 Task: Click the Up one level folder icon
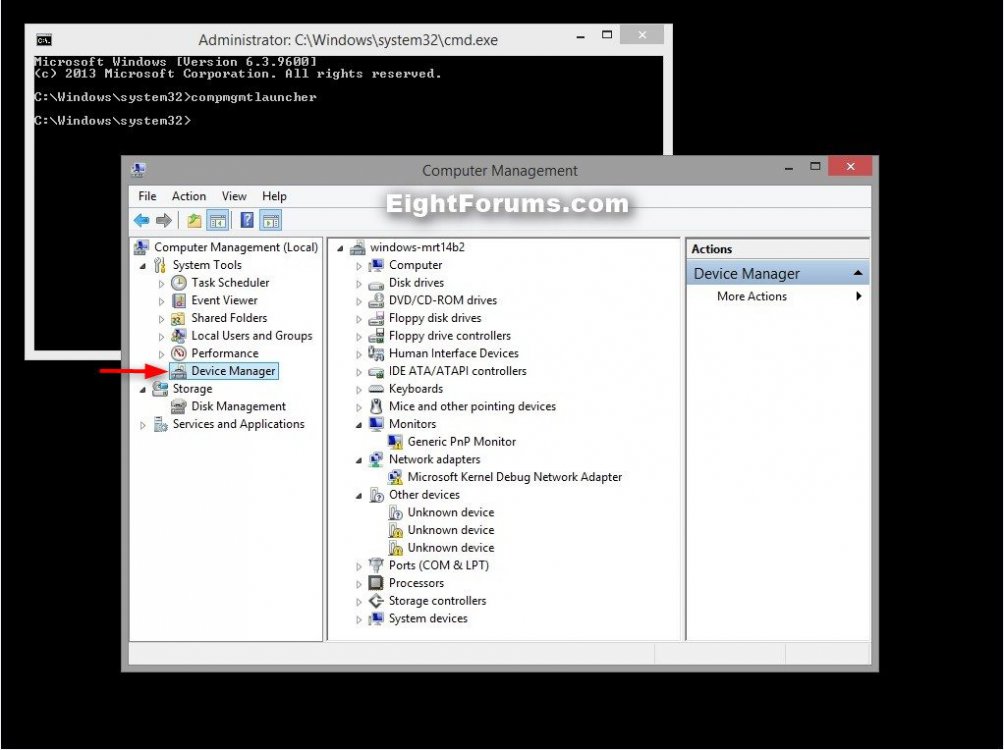pyautogui.click(x=194, y=221)
